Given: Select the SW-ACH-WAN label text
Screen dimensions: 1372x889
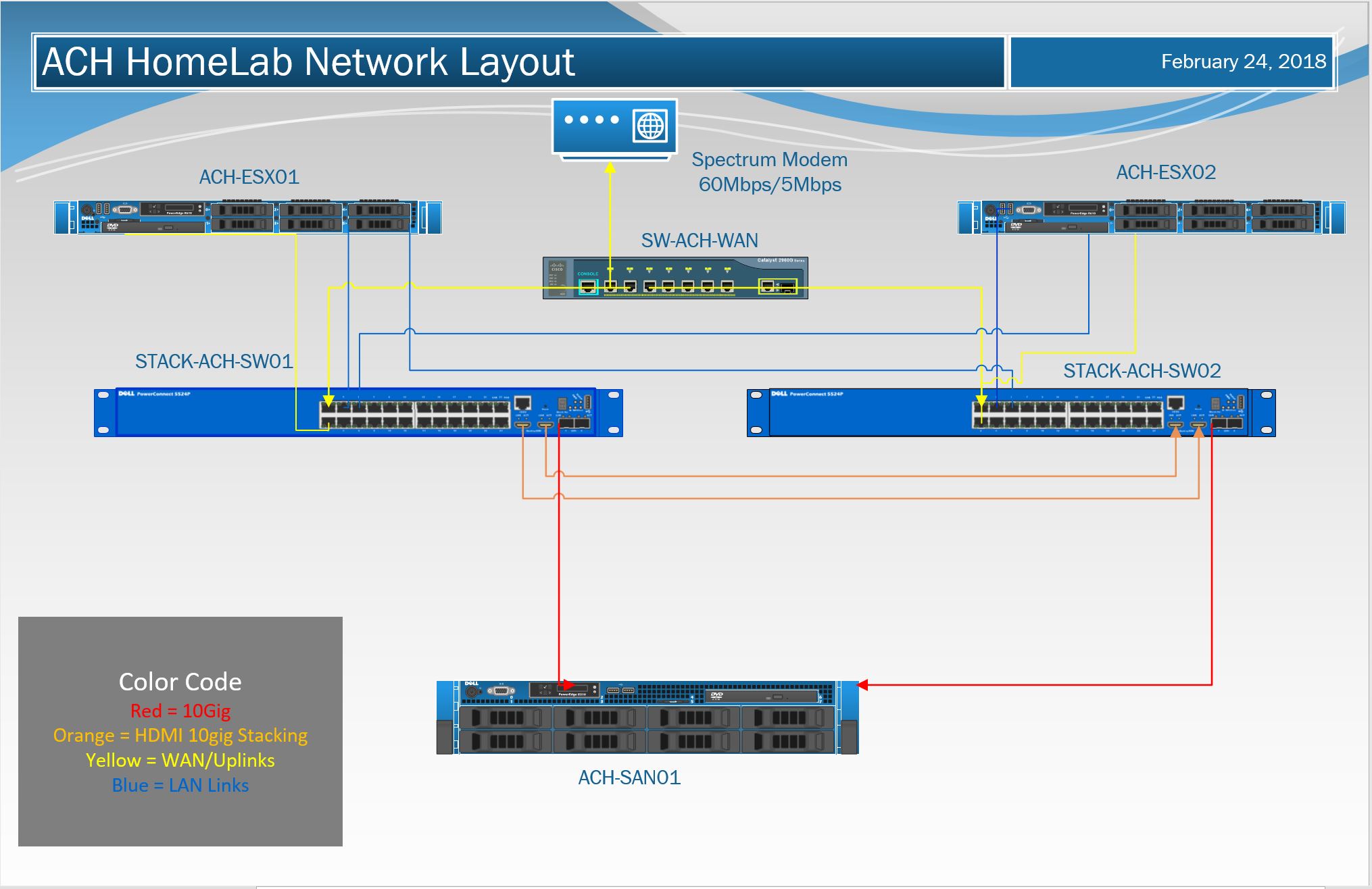Looking at the screenshot, I should (x=700, y=240).
